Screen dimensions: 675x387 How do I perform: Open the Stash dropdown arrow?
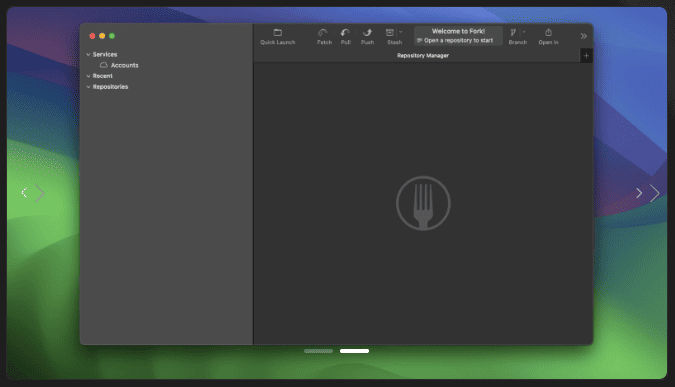coord(401,32)
